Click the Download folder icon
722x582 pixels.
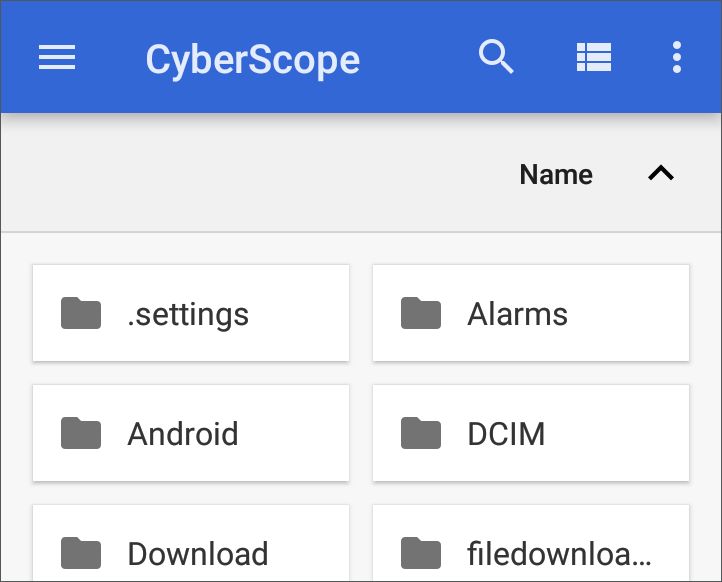pos(81,553)
